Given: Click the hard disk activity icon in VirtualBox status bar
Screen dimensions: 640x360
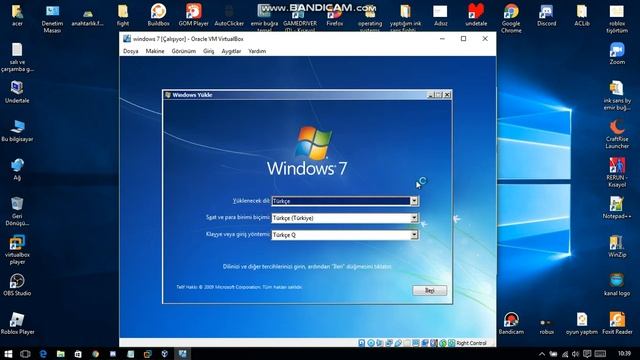Looking at the screenshot, I should [362, 343].
